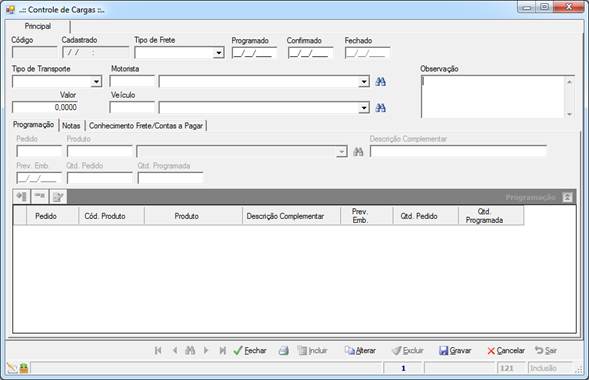589x380 pixels.
Task: Go to last record navigation arrow
Action: click(222, 350)
